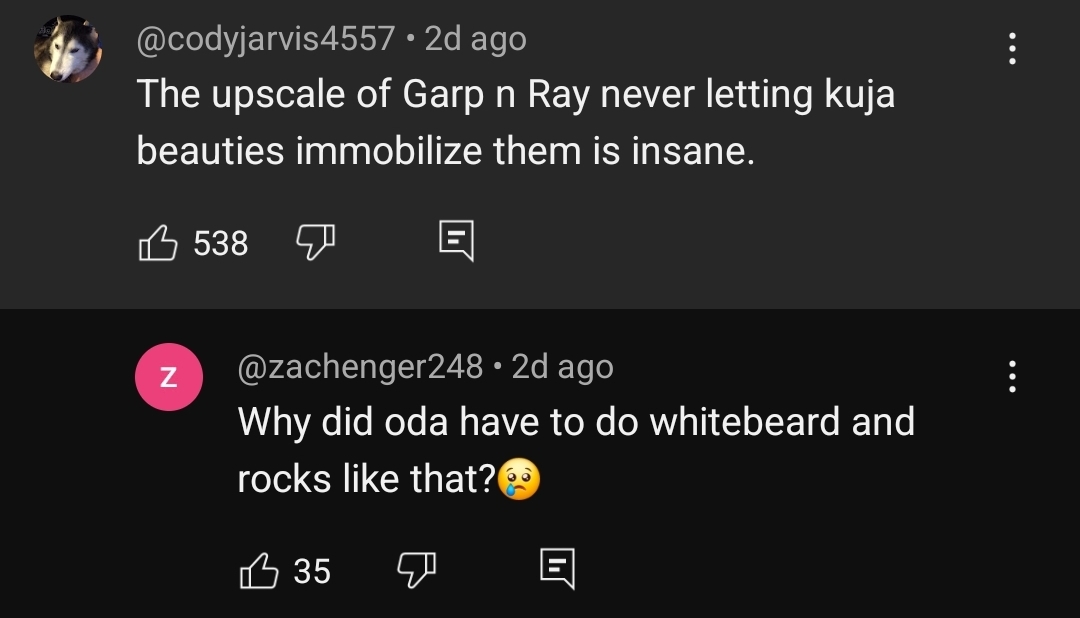Visit the @zachenger248 channel username
Screen dimensions: 1080x618
360,366
